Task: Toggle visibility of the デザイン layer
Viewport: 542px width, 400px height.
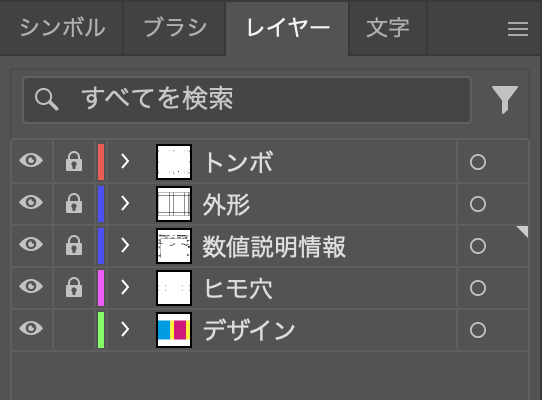Action: (x=31, y=328)
